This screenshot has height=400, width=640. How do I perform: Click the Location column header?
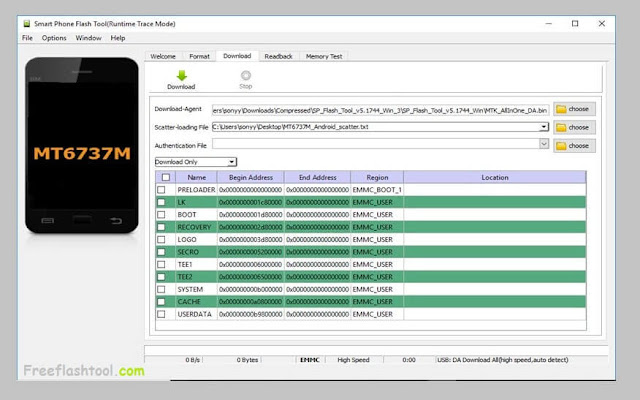tap(495, 178)
